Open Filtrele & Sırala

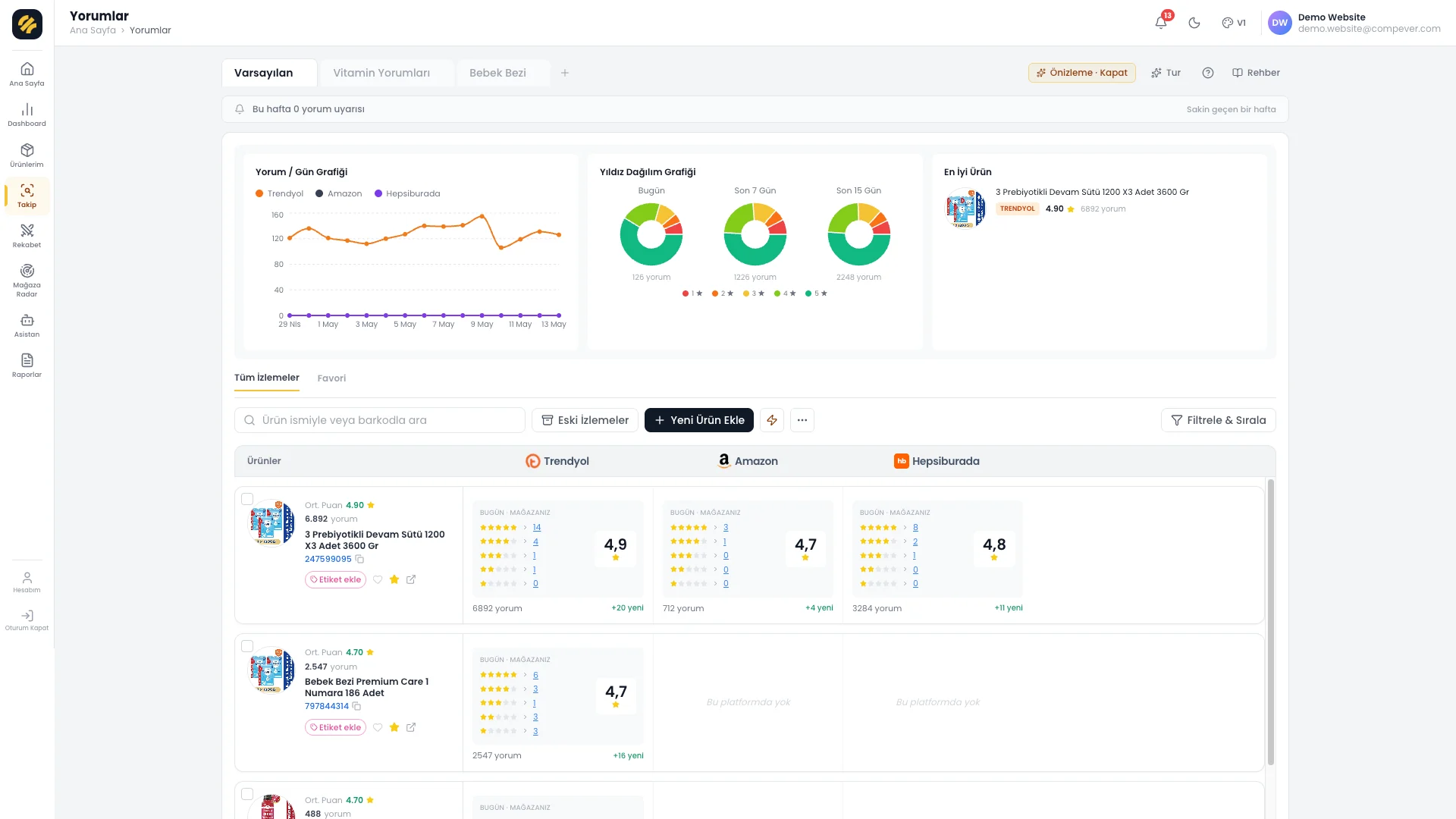(x=1219, y=420)
